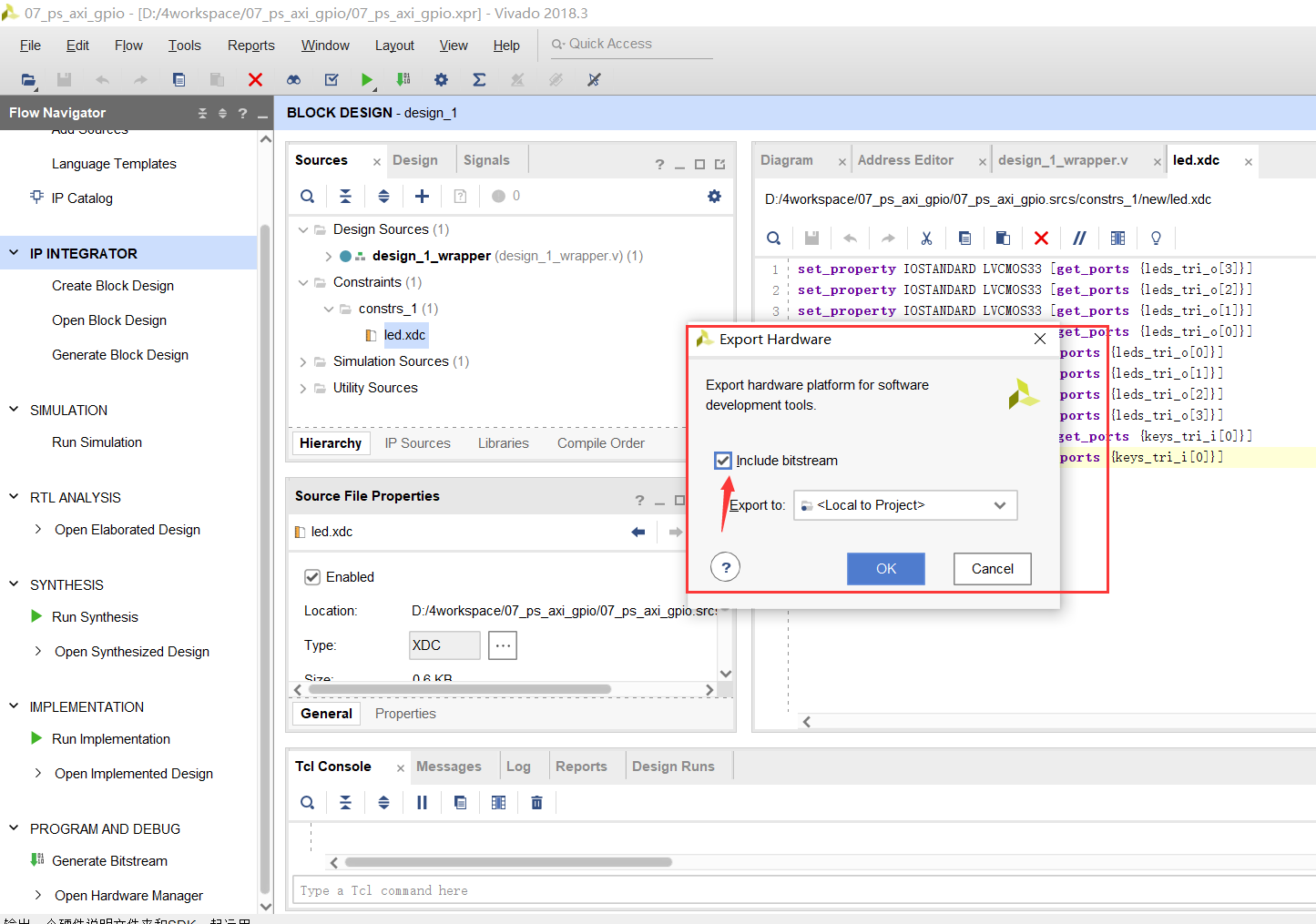Click the Generate Bitstream toolbar icon
The height and width of the screenshot is (924, 1316).
tap(403, 80)
